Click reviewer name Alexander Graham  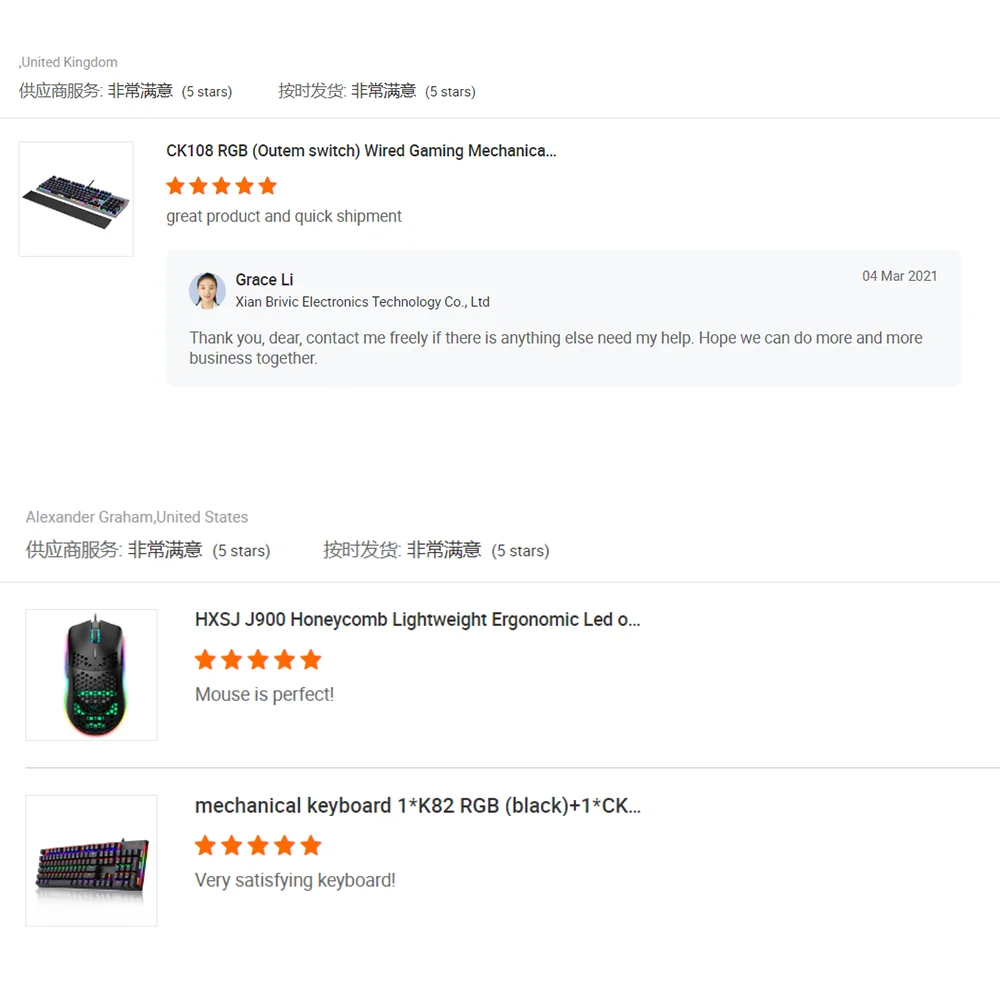tap(89, 517)
